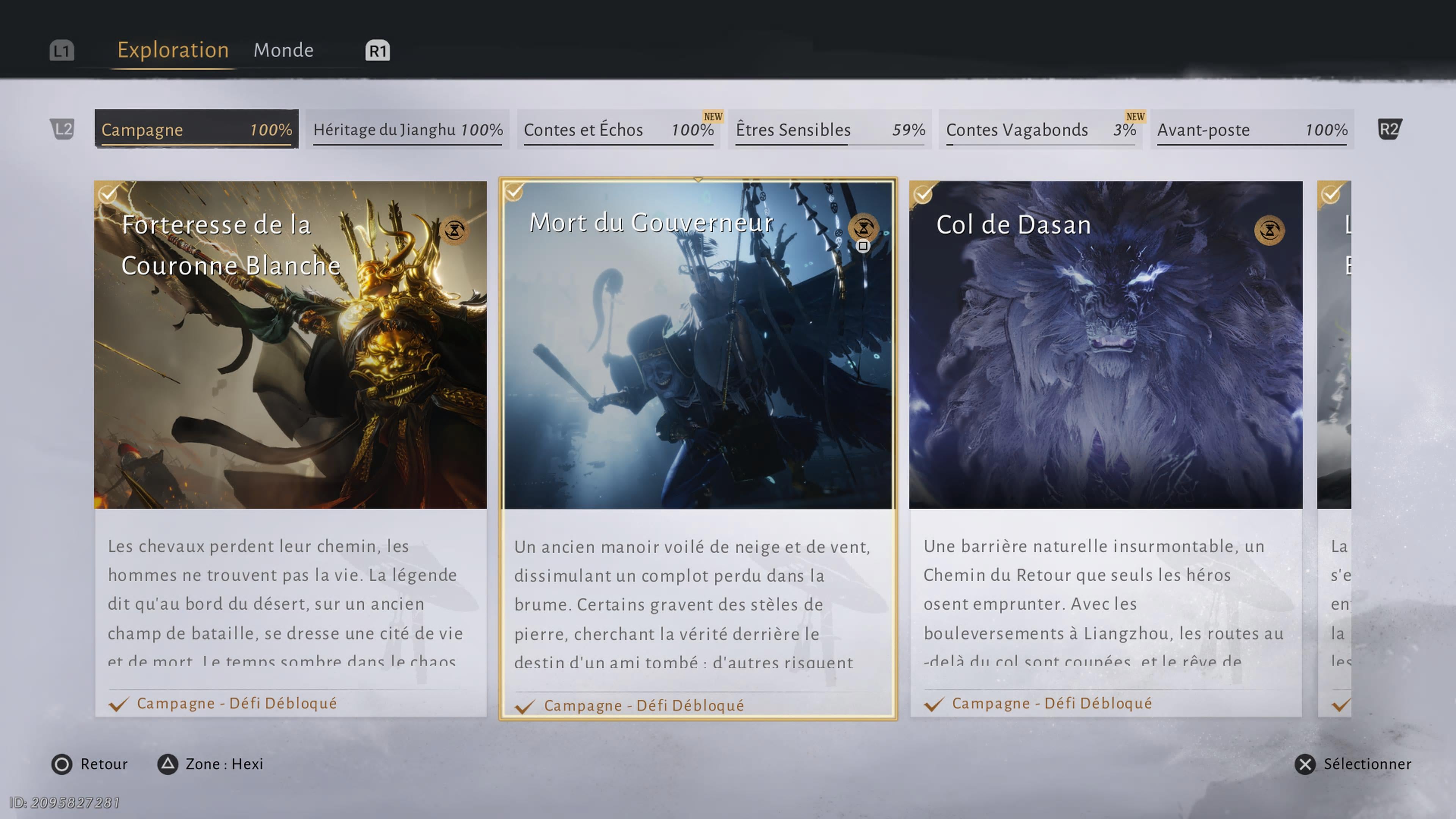Click the description starting 'Un ancien manoir voilé'
Screen dimensions: 1456x819
pos(692,604)
